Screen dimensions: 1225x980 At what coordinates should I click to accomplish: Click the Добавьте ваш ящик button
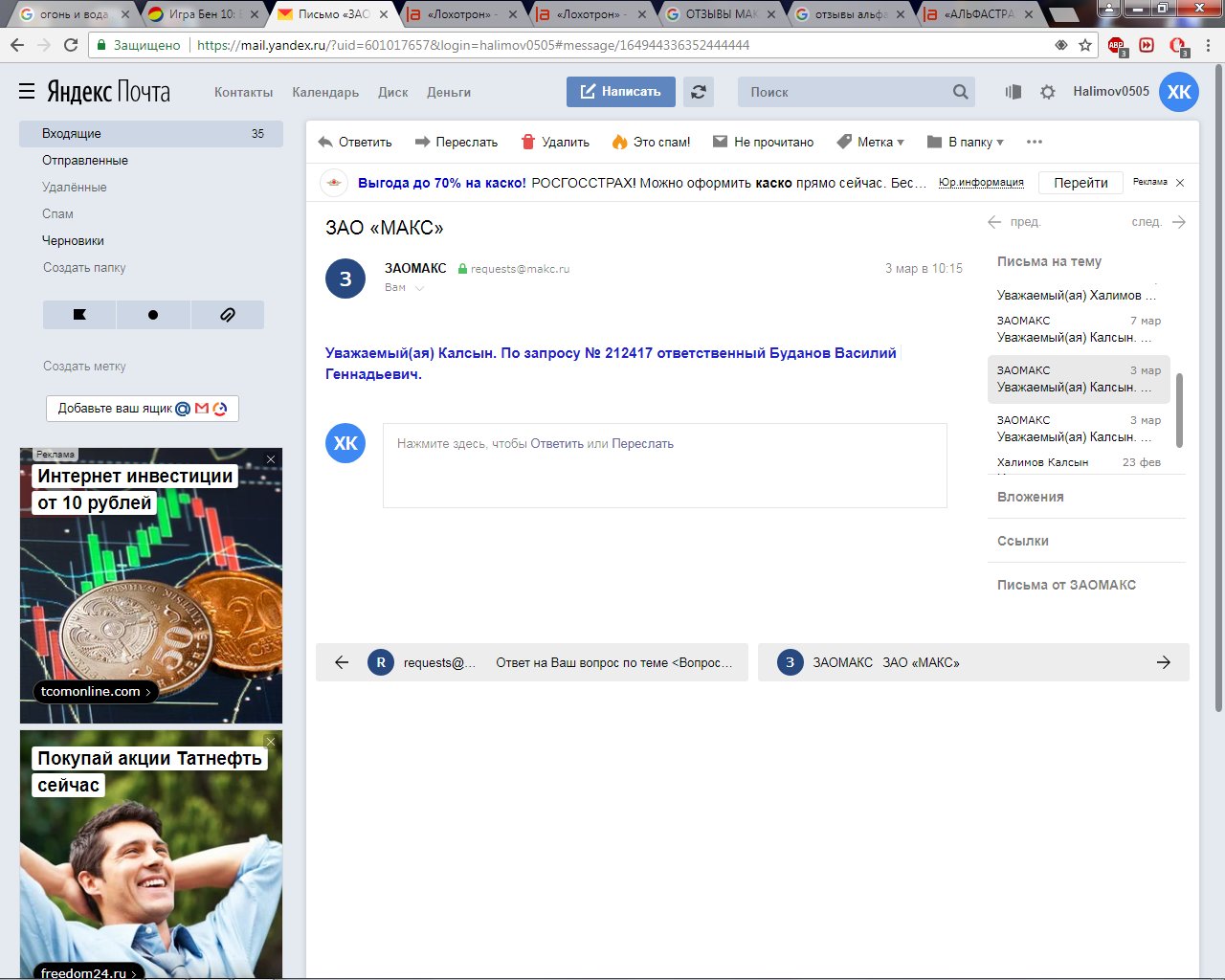click(143, 408)
